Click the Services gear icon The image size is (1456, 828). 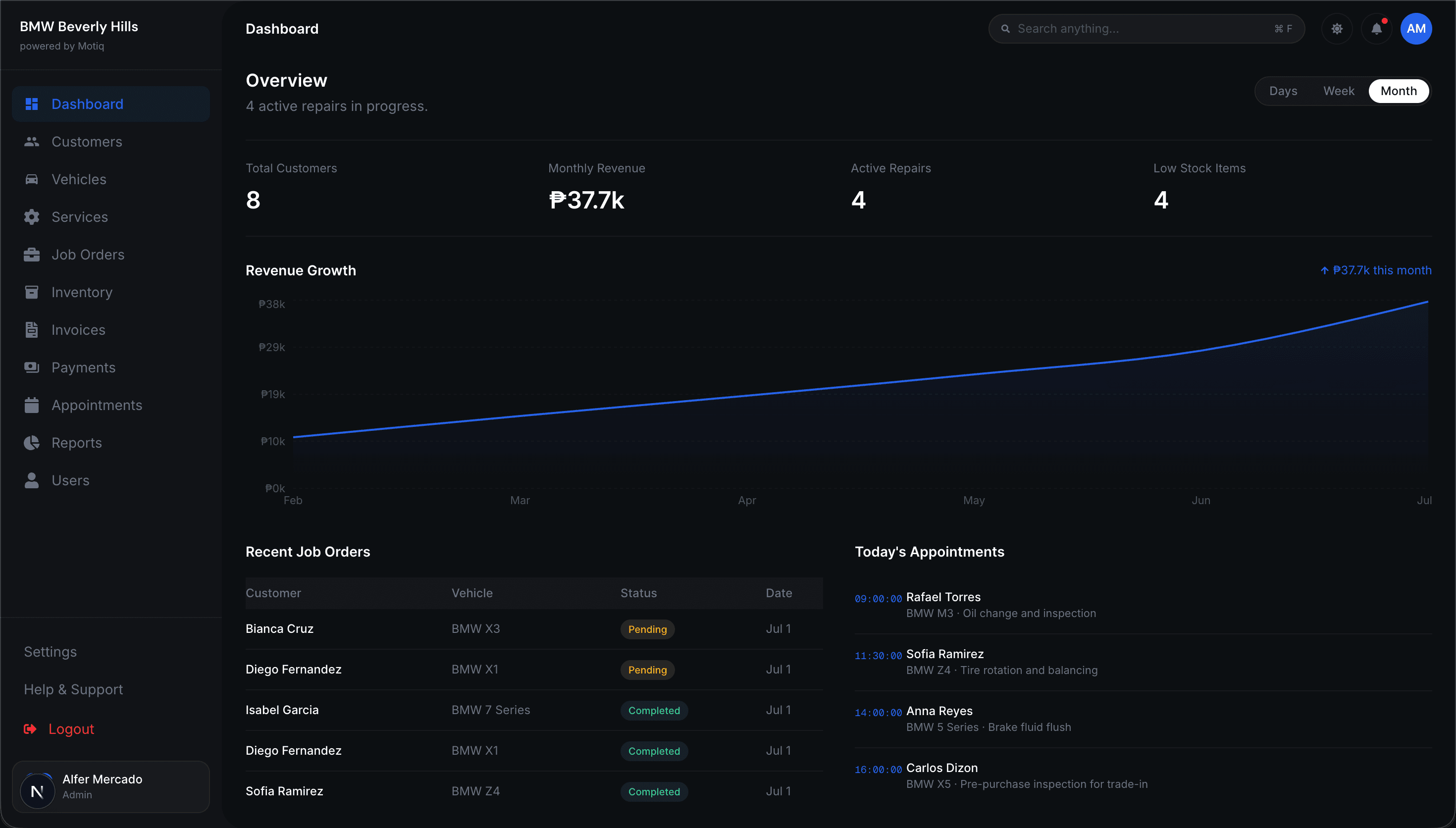coord(32,217)
